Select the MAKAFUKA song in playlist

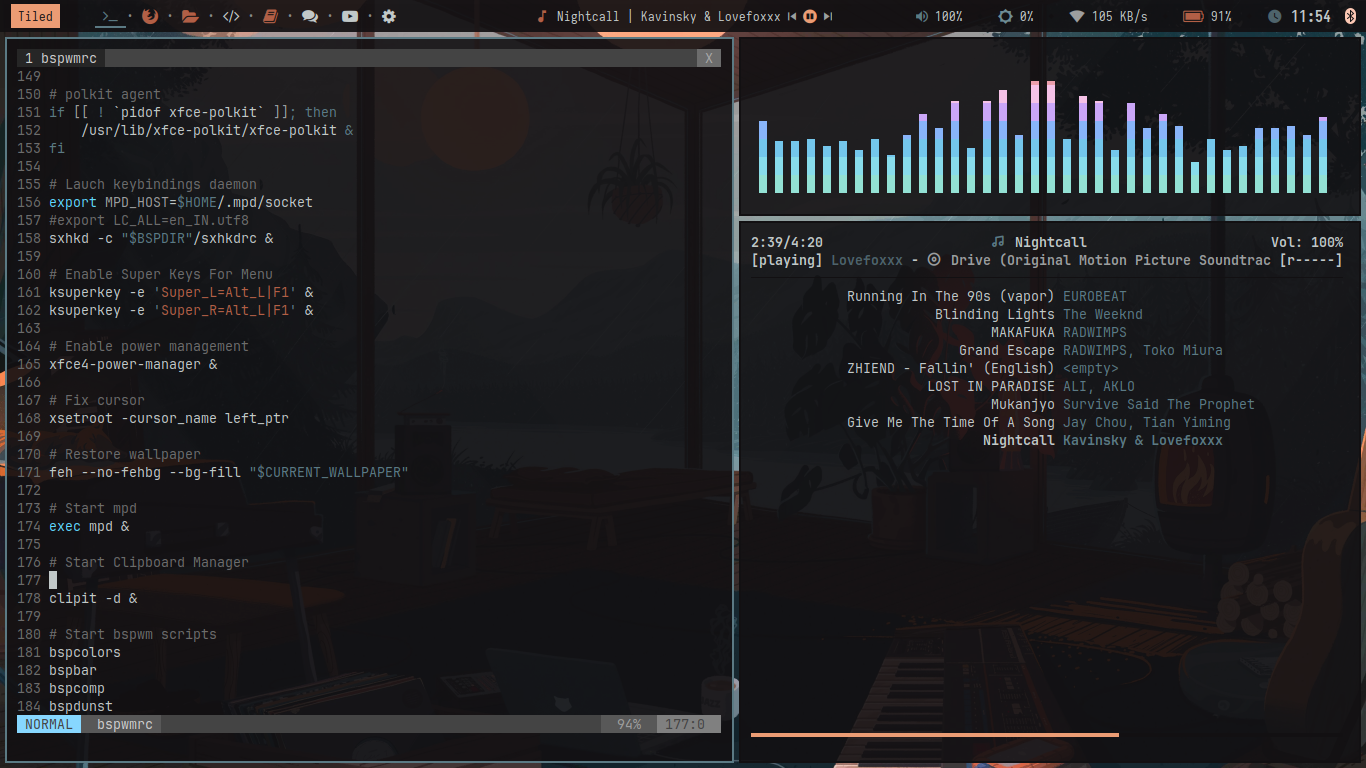click(x=1022, y=332)
